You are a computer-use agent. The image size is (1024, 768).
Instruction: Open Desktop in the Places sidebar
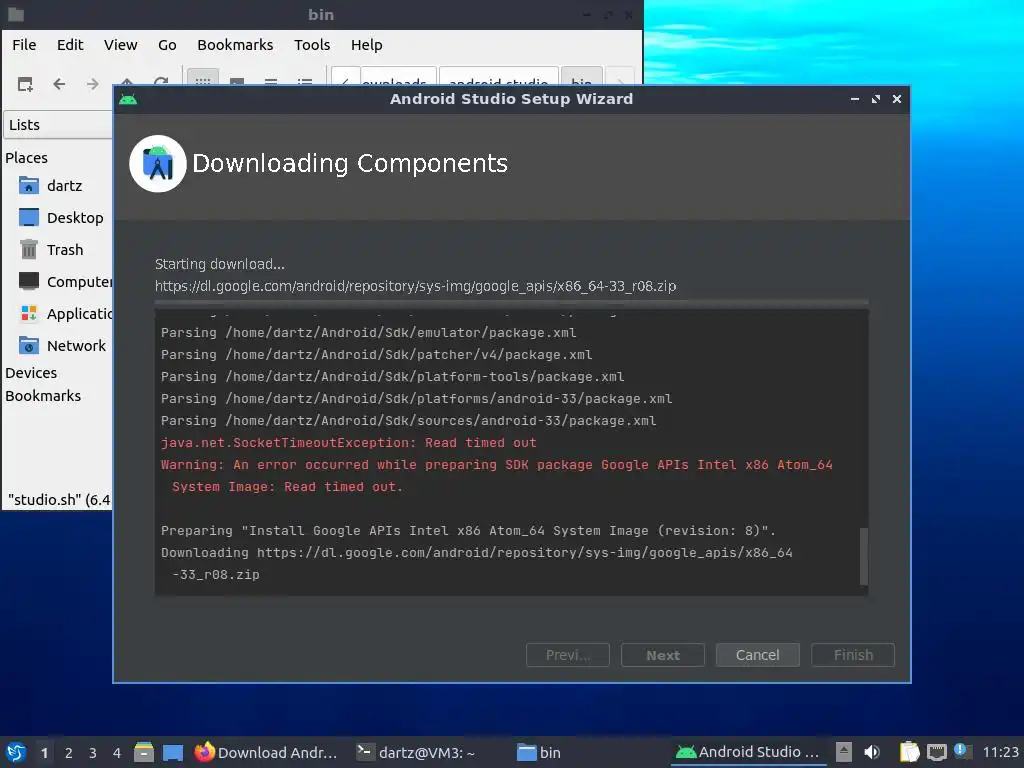click(61, 217)
